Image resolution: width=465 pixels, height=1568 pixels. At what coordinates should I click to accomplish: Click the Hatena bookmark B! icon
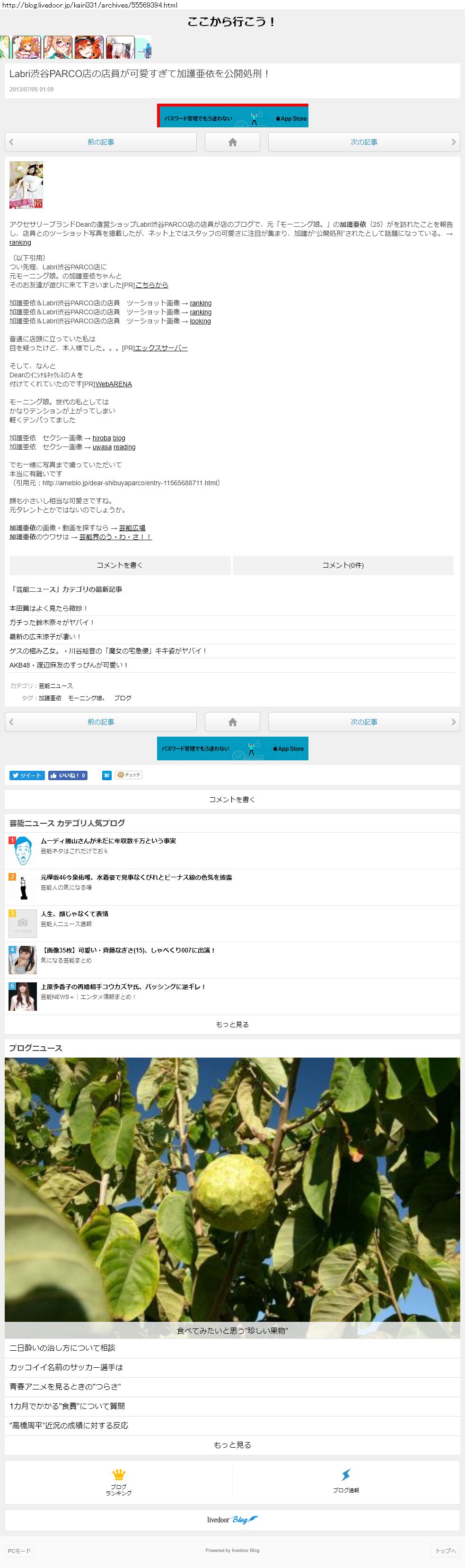tap(106, 775)
